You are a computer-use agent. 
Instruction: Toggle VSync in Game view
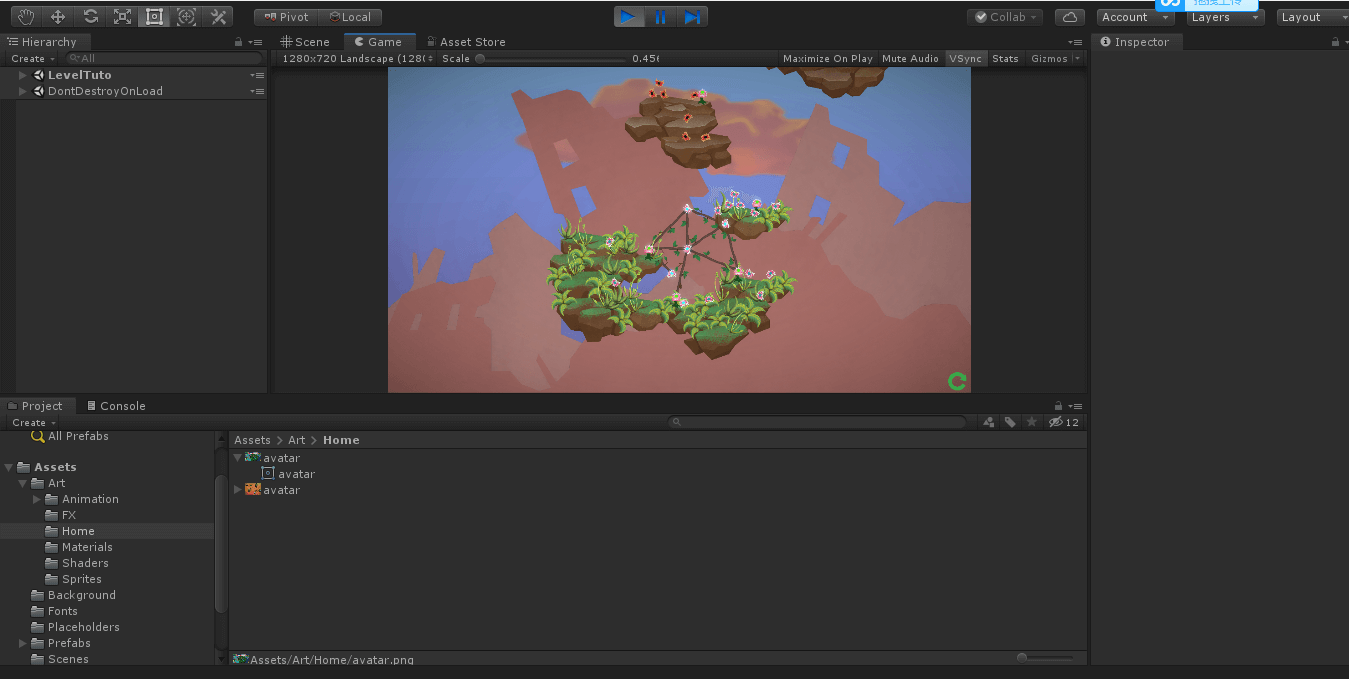(965, 58)
